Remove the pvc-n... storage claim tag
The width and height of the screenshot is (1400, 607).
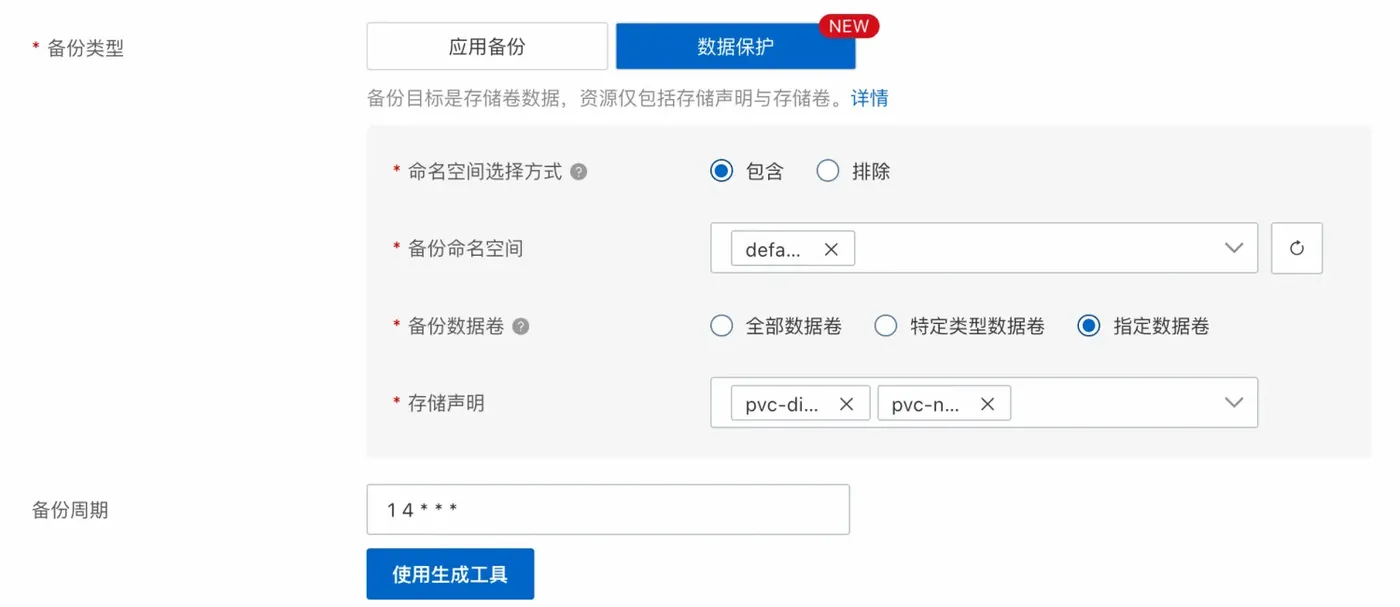click(x=987, y=403)
